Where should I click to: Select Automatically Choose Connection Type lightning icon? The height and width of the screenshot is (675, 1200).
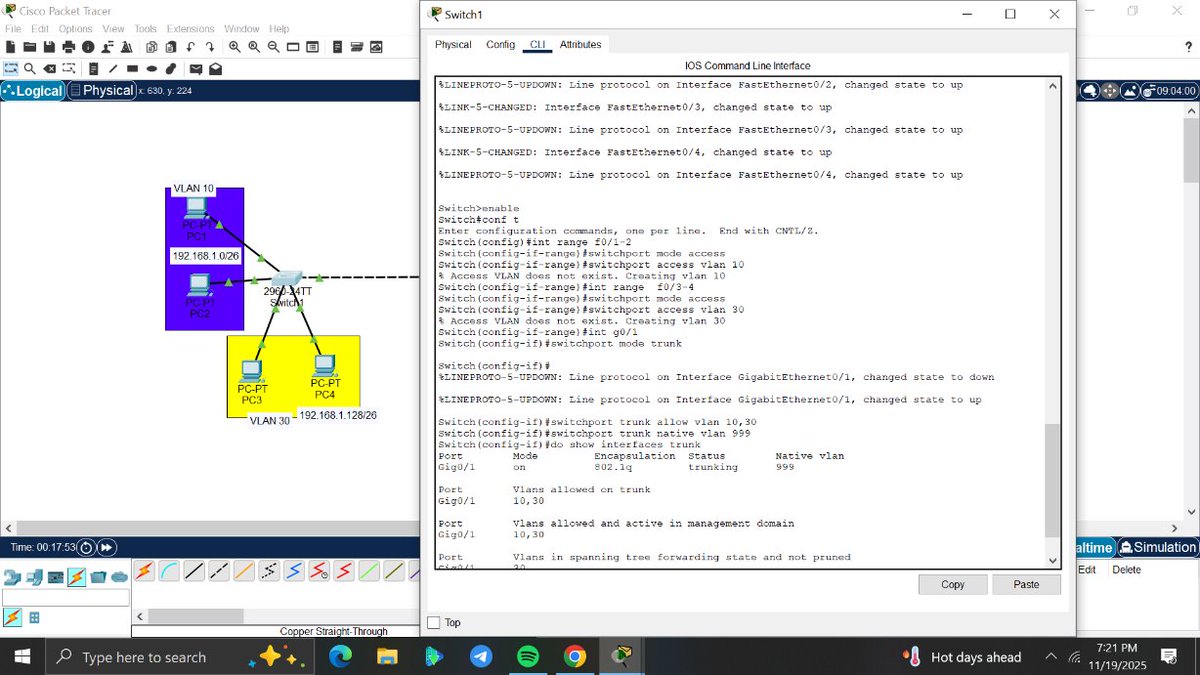143,570
